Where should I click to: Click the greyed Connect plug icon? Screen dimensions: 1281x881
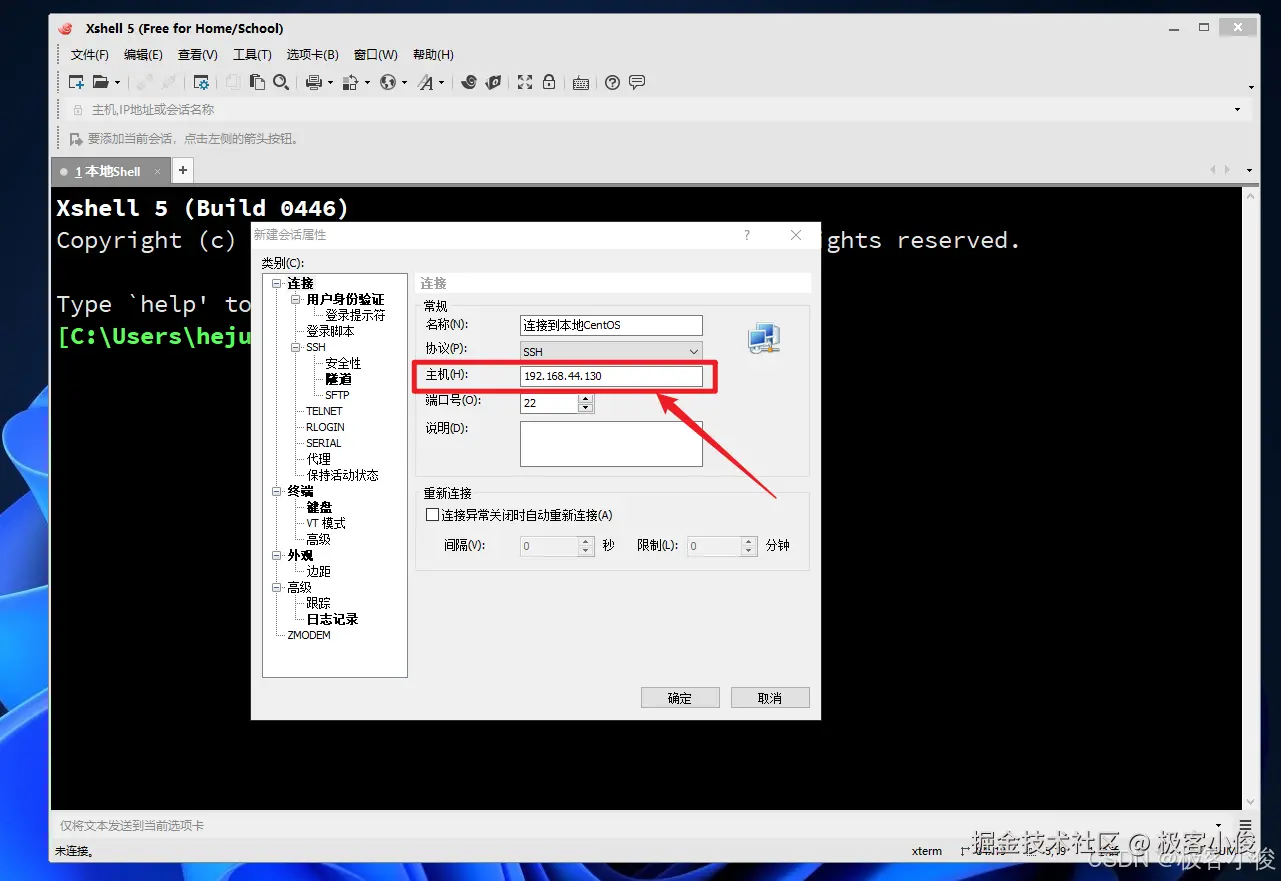(x=145, y=83)
